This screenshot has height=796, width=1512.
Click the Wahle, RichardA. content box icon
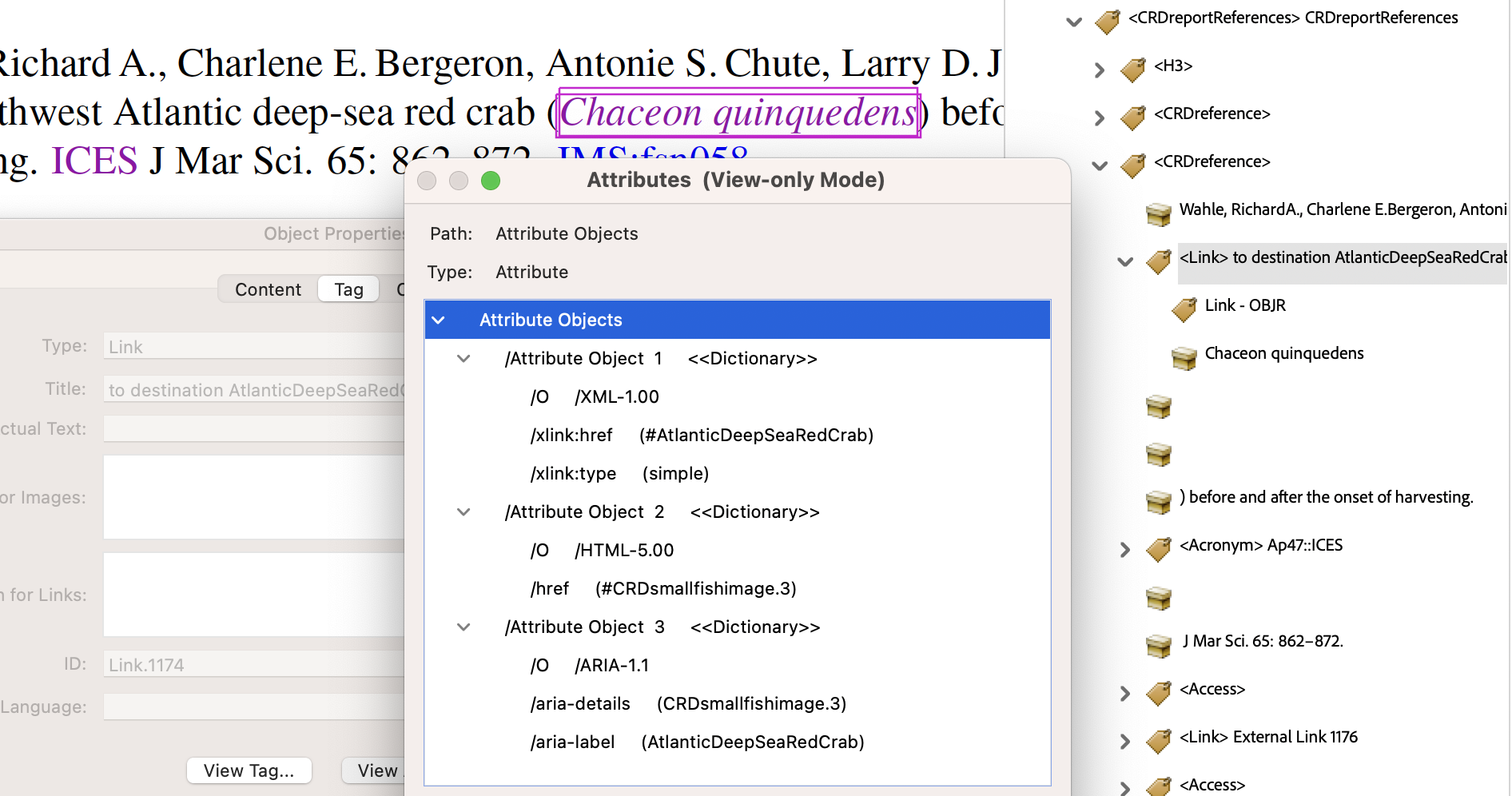(x=1158, y=213)
